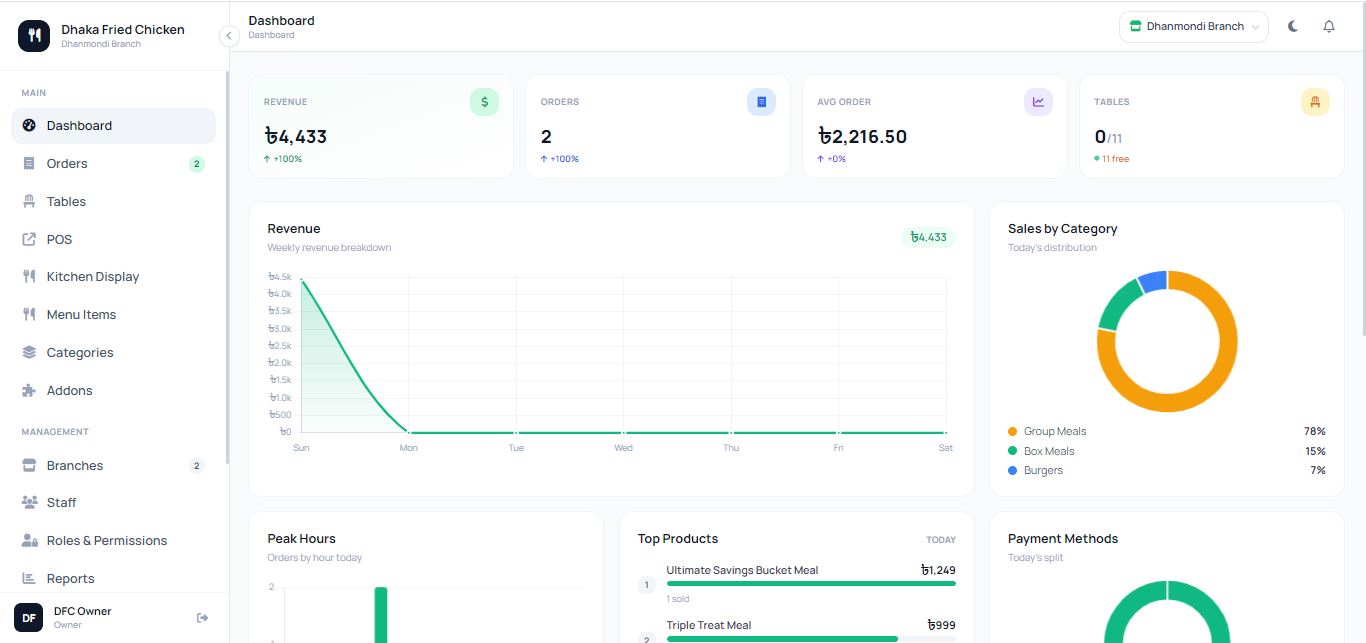This screenshot has height=643, width=1366.
Task: Collapse the sidebar with the chevron button
Action: [x=229, y=36]
